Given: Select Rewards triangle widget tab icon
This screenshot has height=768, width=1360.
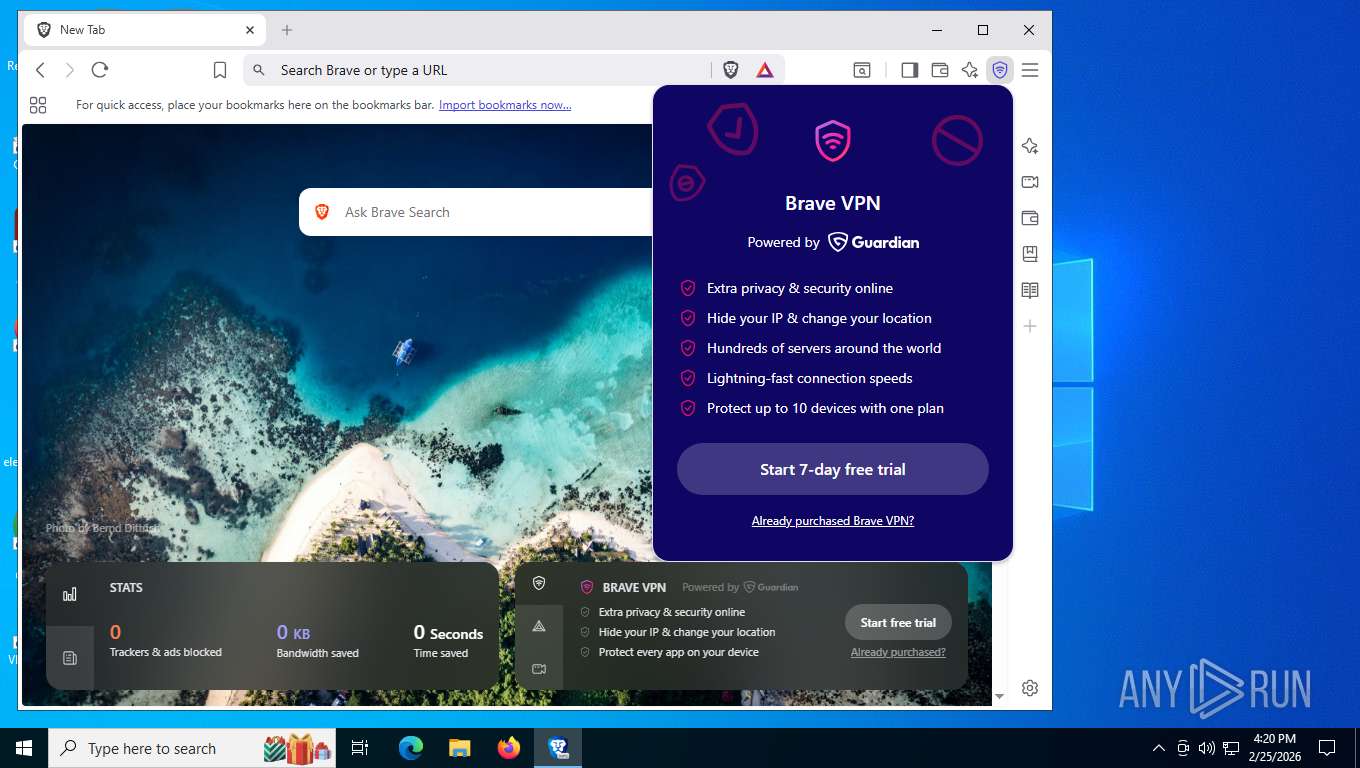Looking at the screenshot, I should coord(539,626).
